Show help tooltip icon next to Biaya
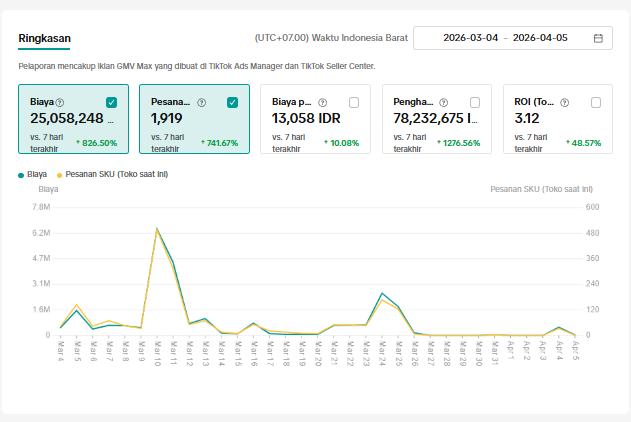Screen dimensions: 631x422 click(60, 103)
